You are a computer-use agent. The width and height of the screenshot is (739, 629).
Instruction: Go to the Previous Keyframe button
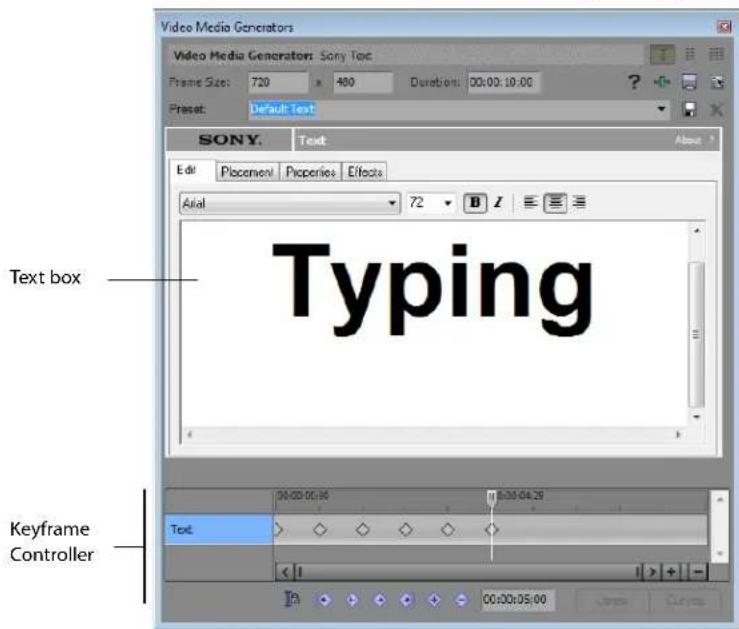(x=352, y=600)
